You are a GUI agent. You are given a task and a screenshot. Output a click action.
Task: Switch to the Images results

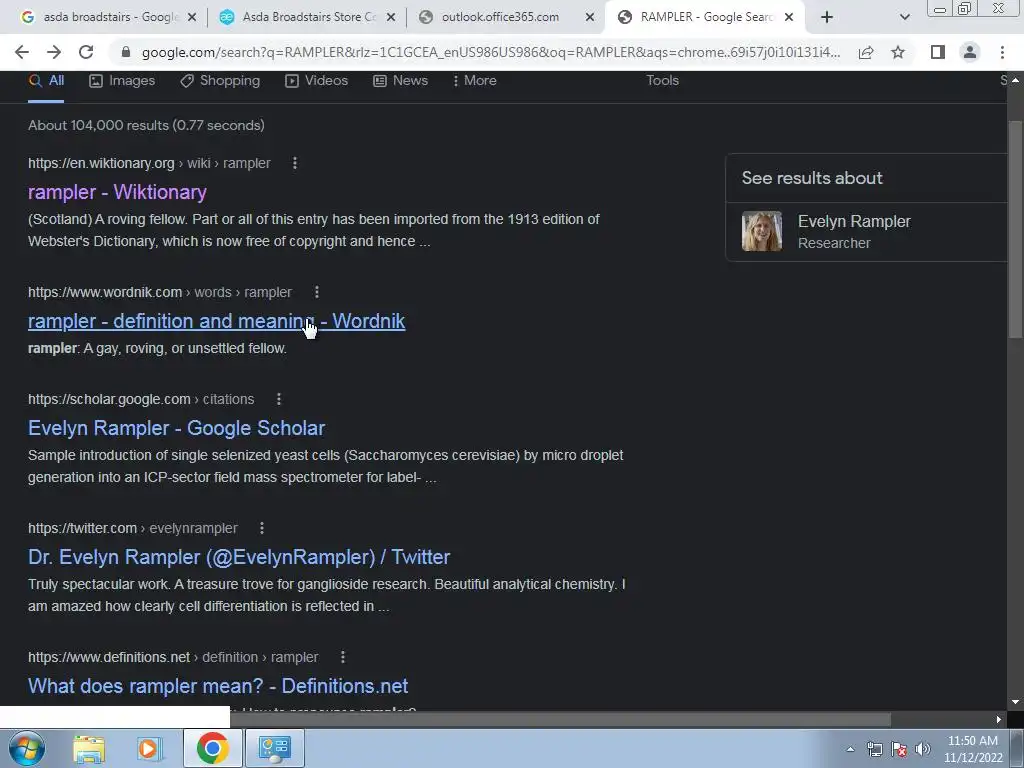(x=122, y=81)
